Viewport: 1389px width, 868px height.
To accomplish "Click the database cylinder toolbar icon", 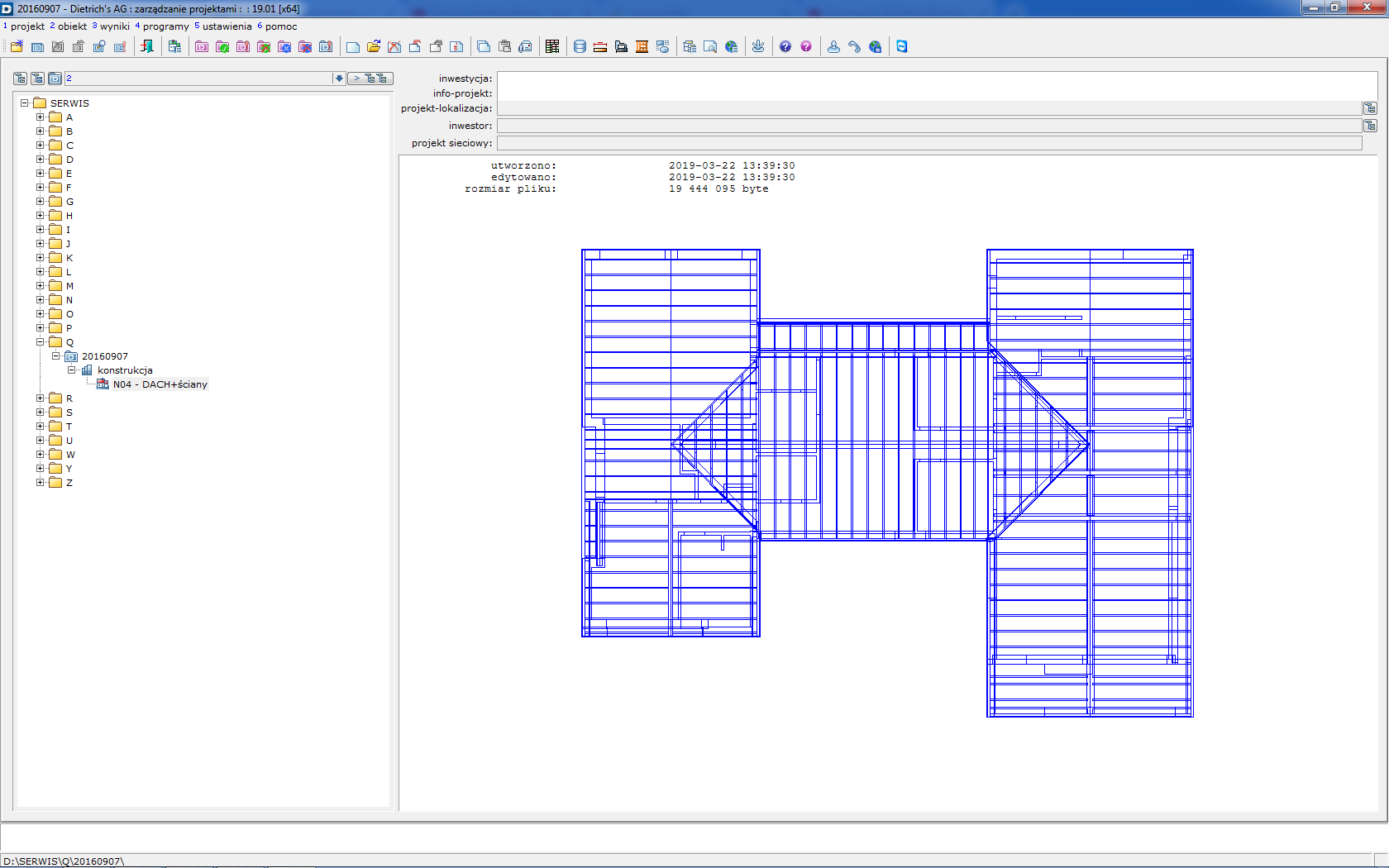I will click(580, 46).
